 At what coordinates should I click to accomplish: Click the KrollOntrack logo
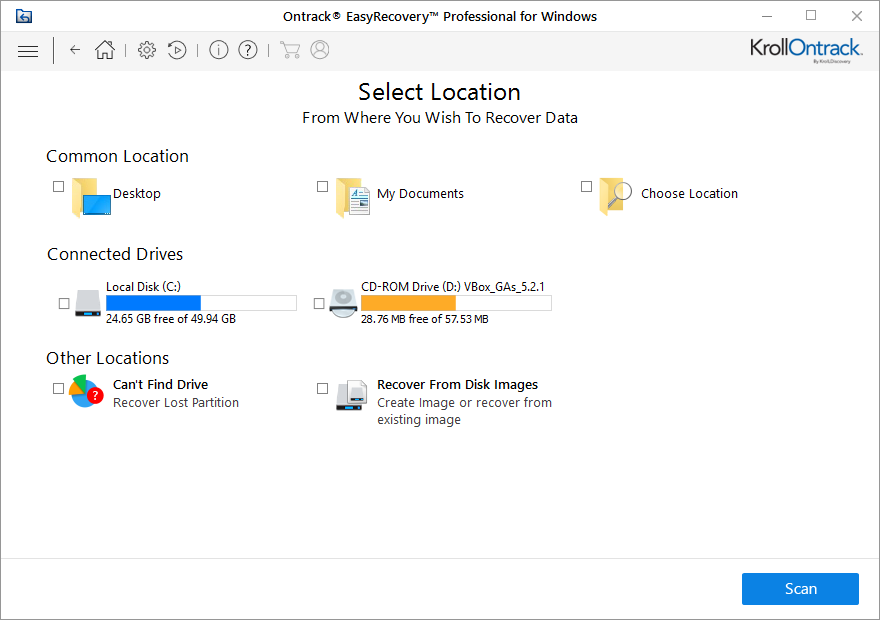[x=806, y=50]
